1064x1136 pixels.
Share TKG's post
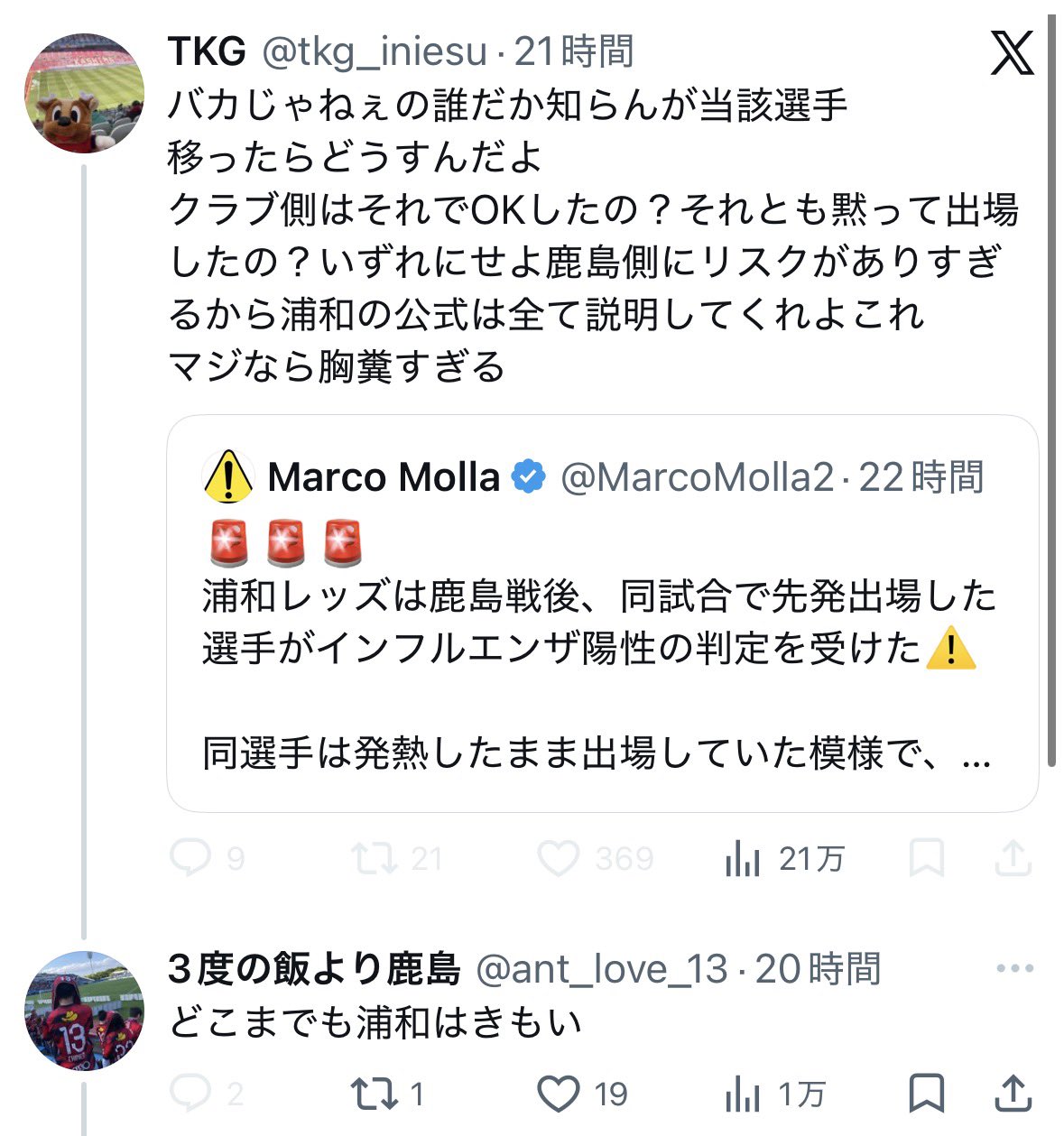click(1013, 858)
